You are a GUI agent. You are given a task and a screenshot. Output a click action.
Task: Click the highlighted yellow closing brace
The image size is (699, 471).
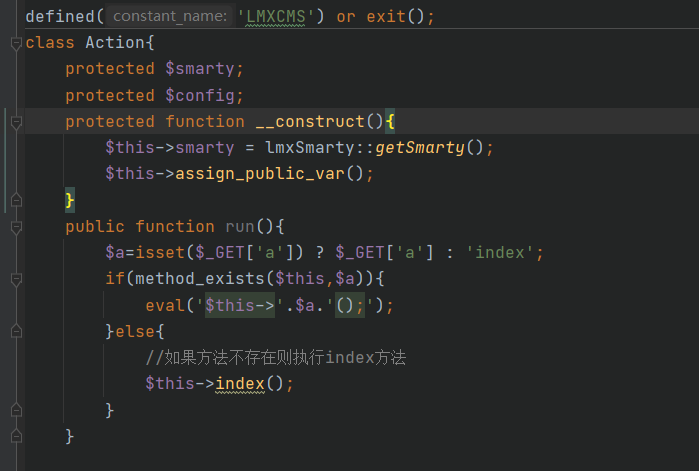click(70, 200)
